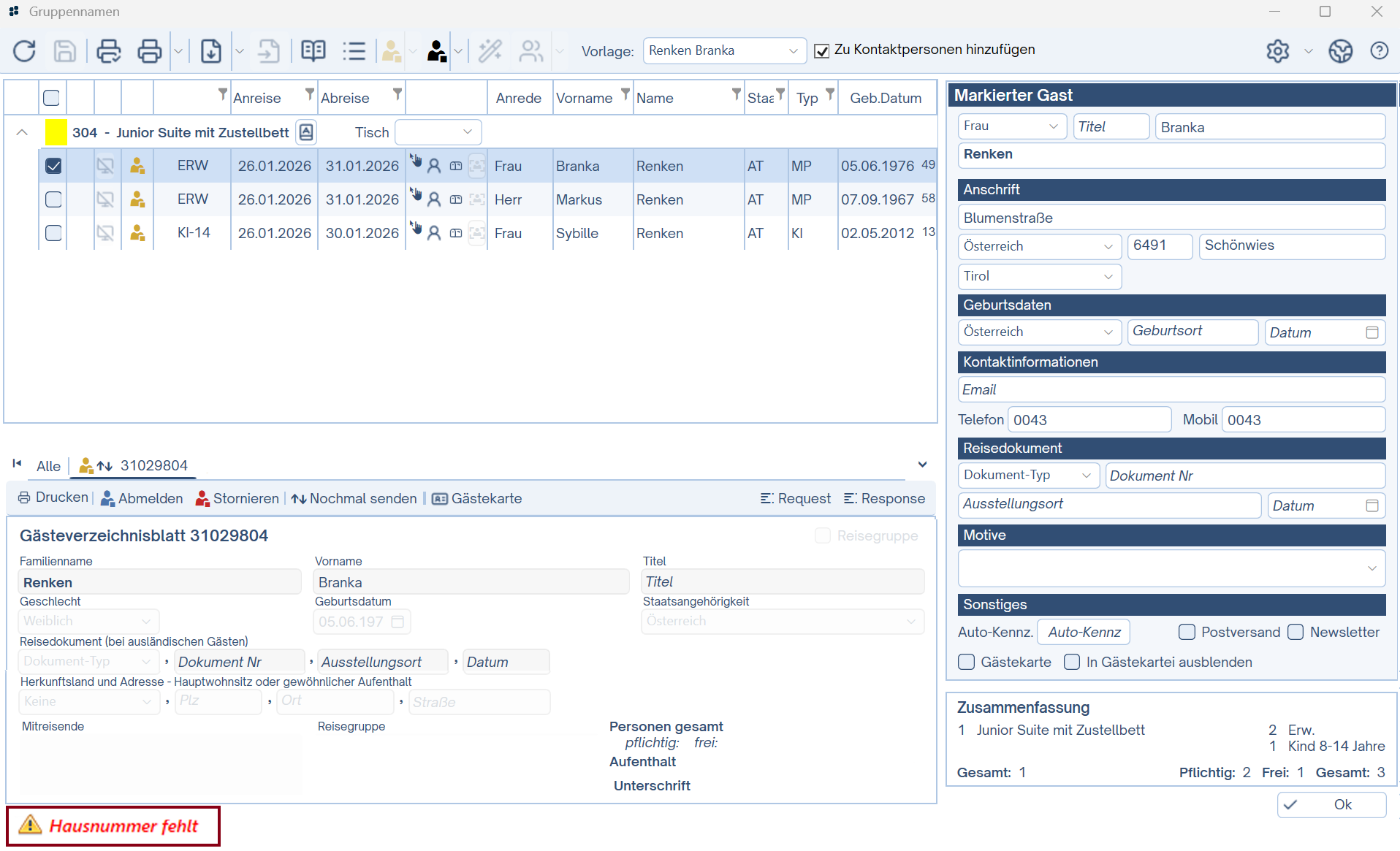Image resolution: width=1400 pixels, height=851 pixels.
Task: Click the save disk icon
Action: (65, 51)
